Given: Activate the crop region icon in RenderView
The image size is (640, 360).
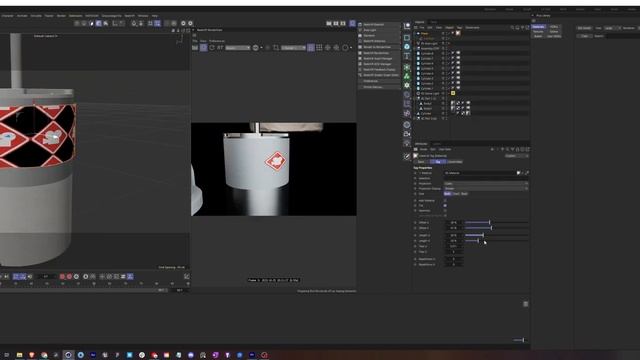Looking at the screenshot, I should point(276,48).
